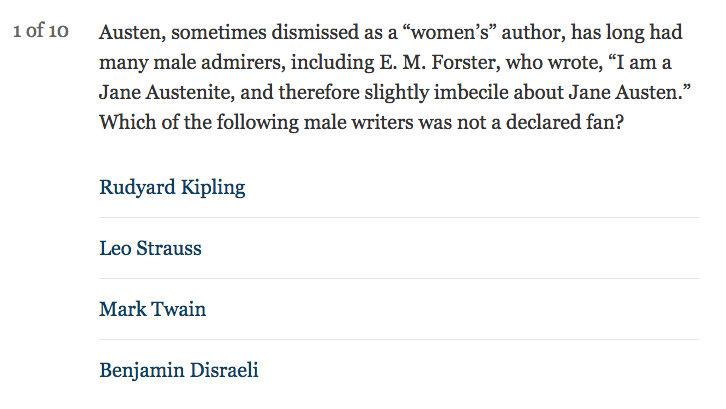Screen dimensions: 726x409
Task: Click the words "has long had" in the first line
Action: pyautogui.click(x=626, y=33)
